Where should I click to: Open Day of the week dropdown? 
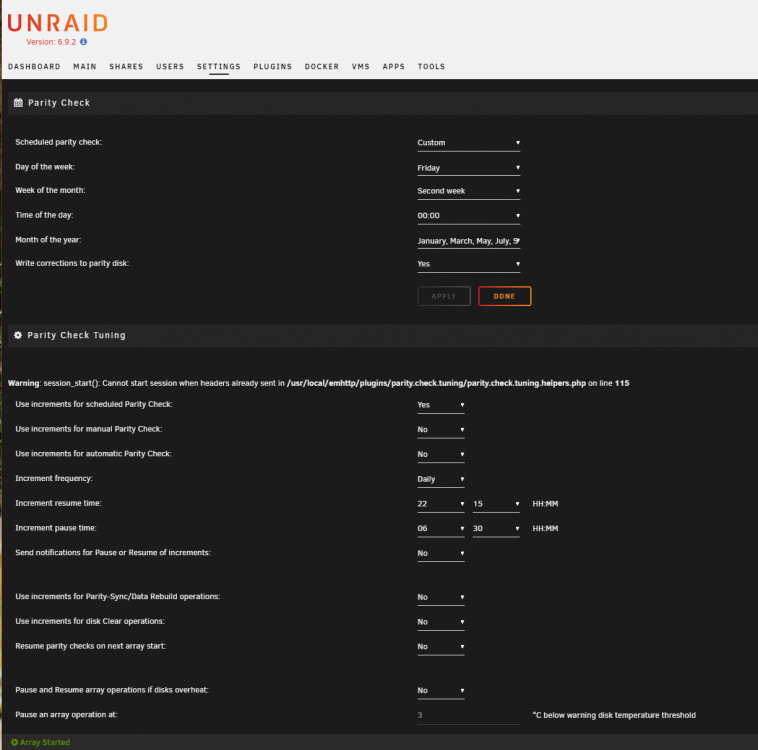pyautogui.click(x=468, y=168)
